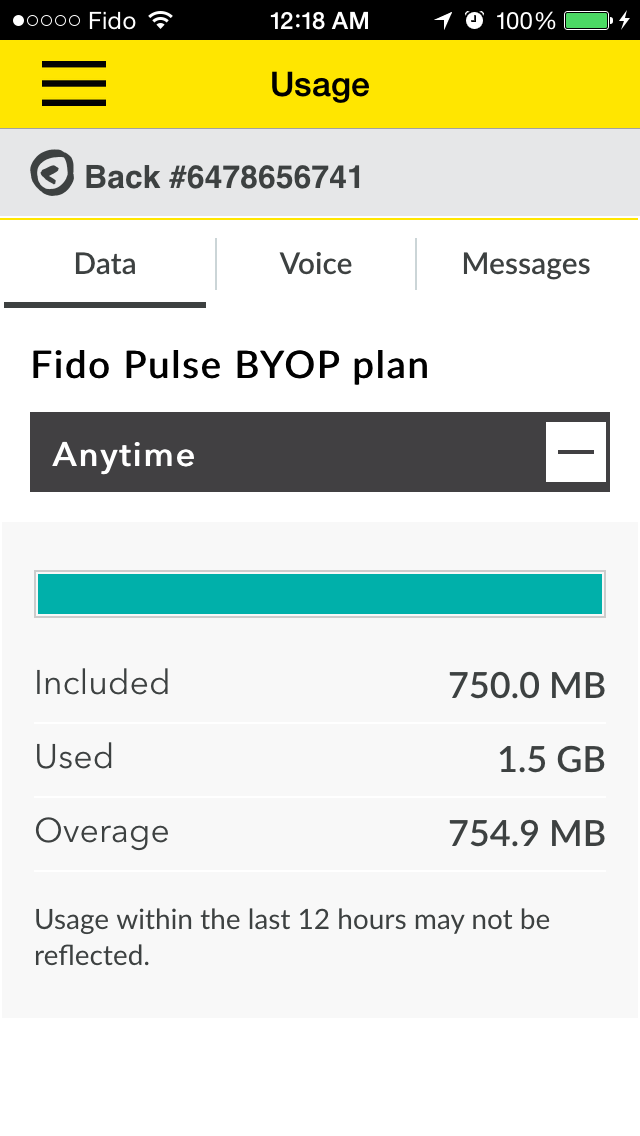Tap the alarm clock icon in the status bar

tap(474, 18)
